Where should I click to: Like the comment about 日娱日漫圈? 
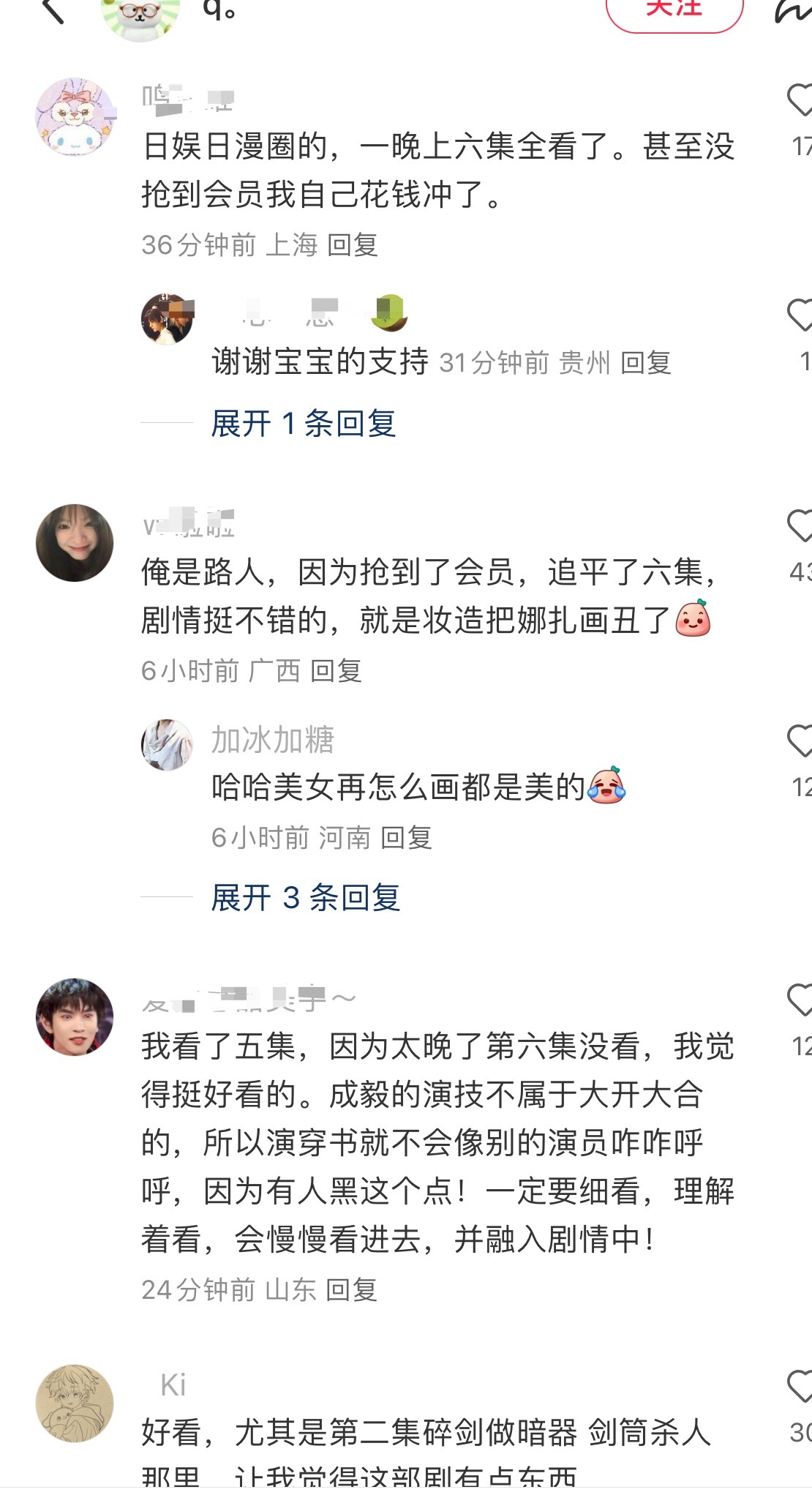(x=800, y=100)
